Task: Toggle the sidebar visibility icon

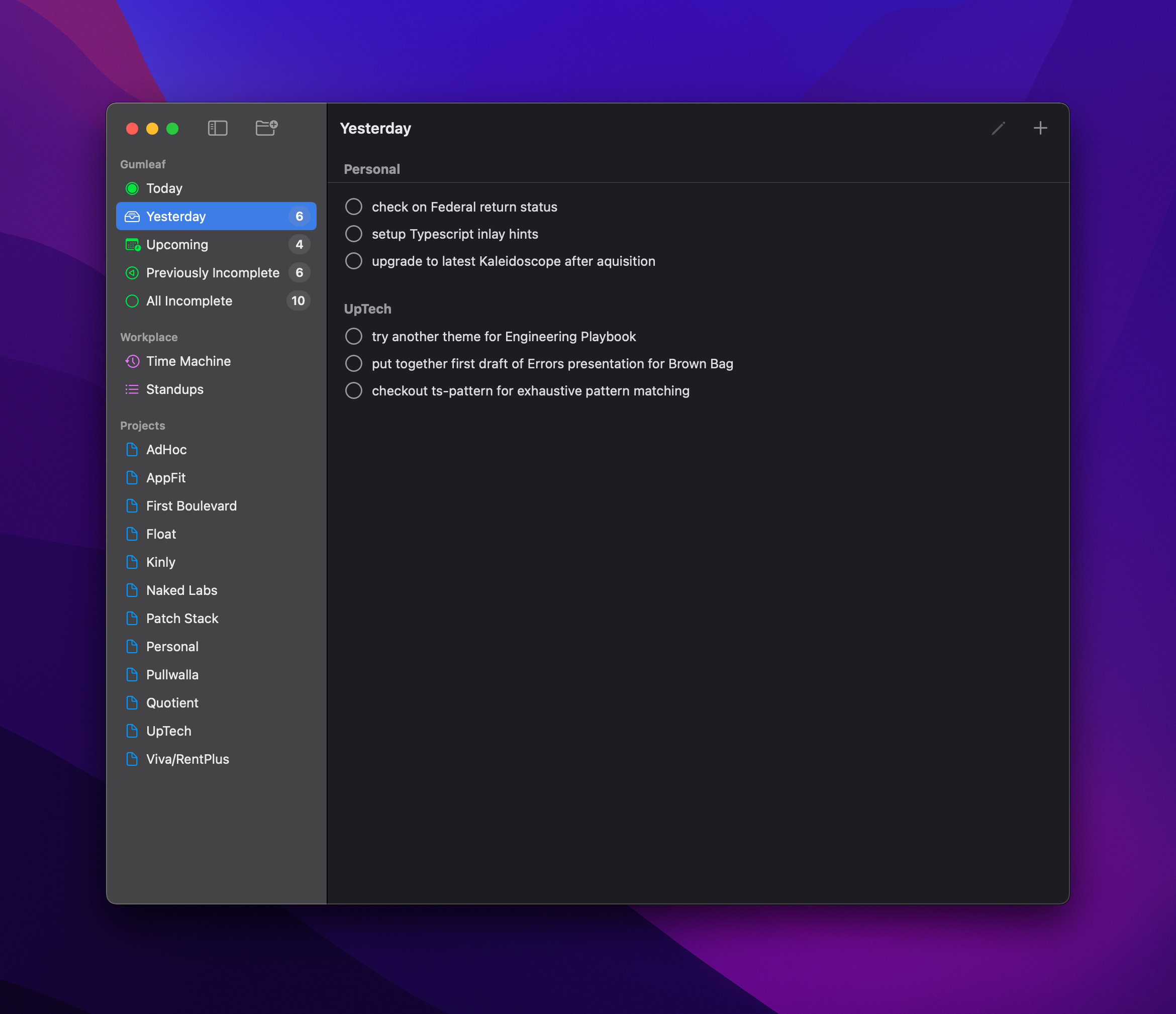Action: [x=218, y=128]
